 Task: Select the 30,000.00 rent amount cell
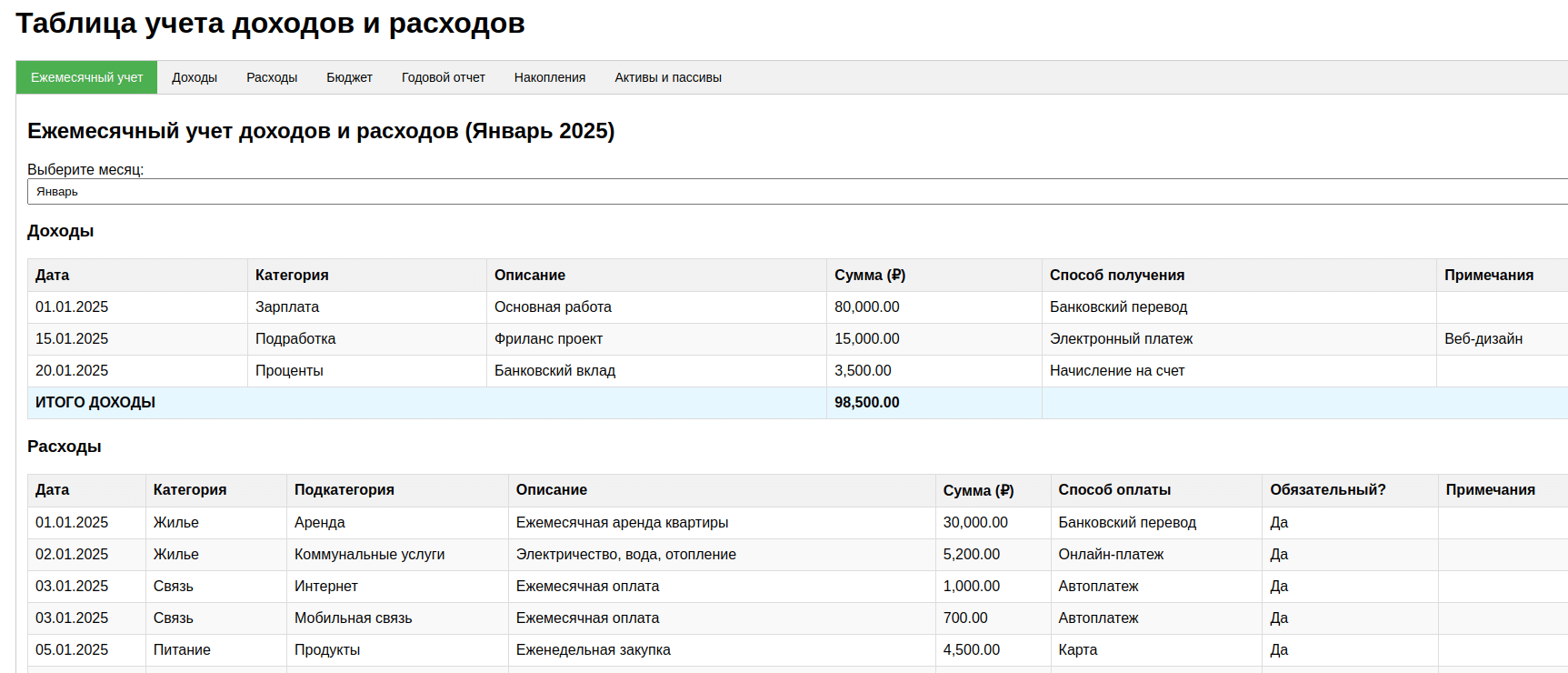click(x=974, y=523)
